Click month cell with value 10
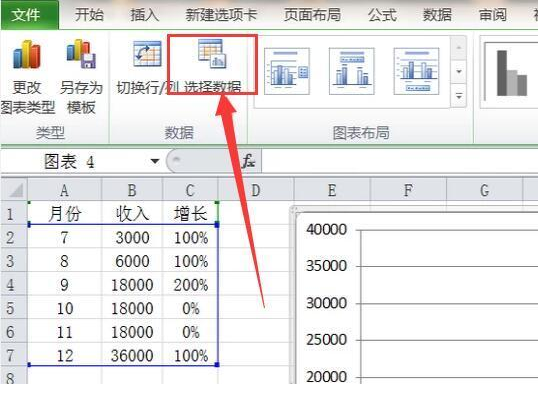The image size is (549, 395). (x=64, y=307)
